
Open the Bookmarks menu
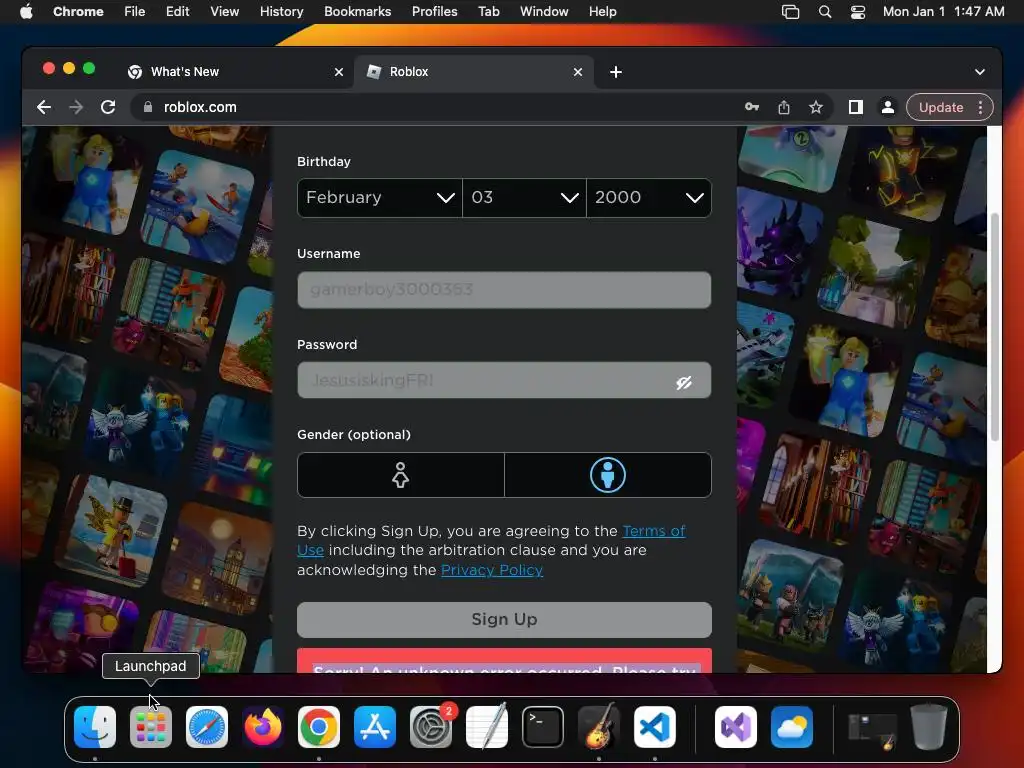coord(357,12)
